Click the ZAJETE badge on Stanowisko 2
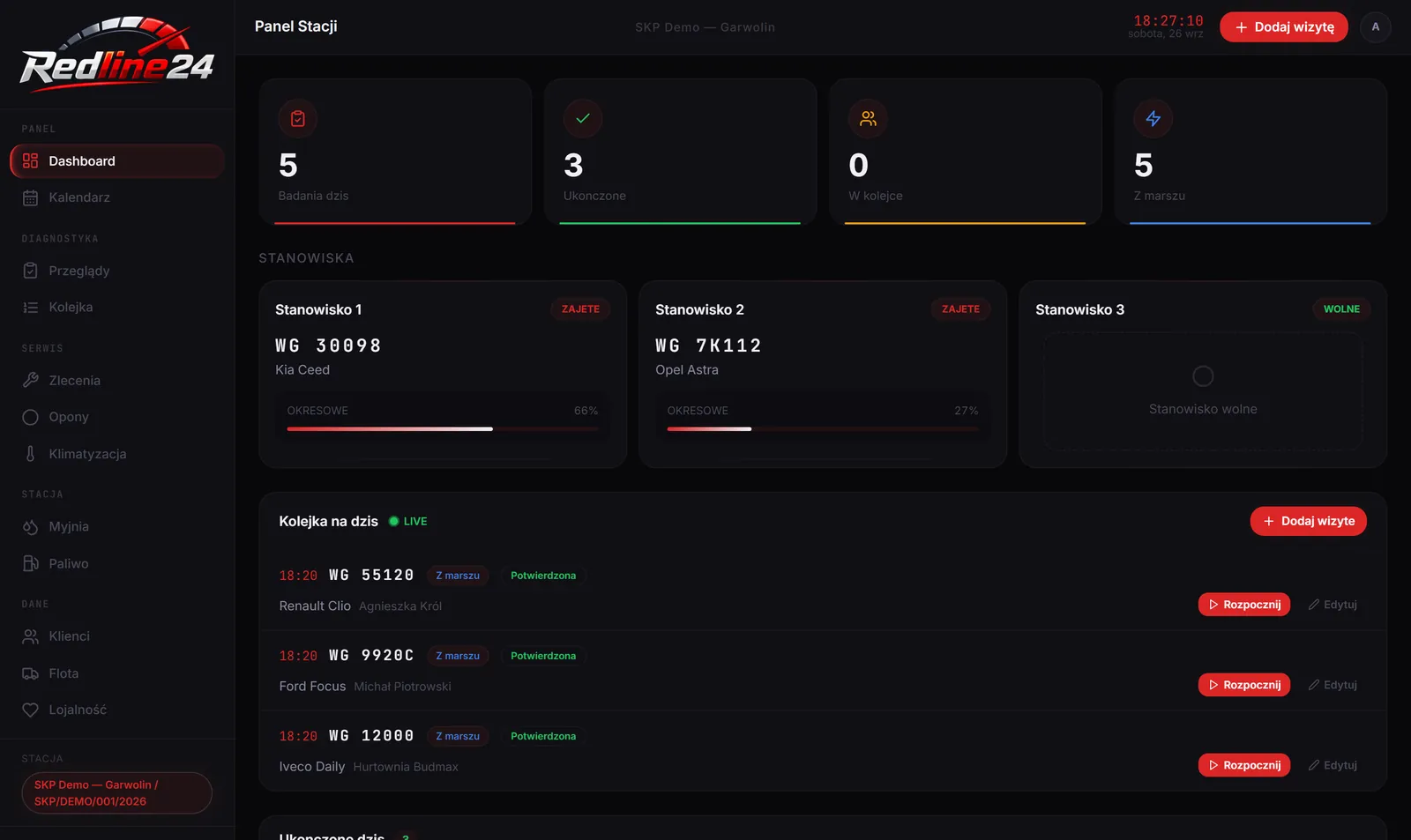This screenshot has width=1411, height=840. 960,309
